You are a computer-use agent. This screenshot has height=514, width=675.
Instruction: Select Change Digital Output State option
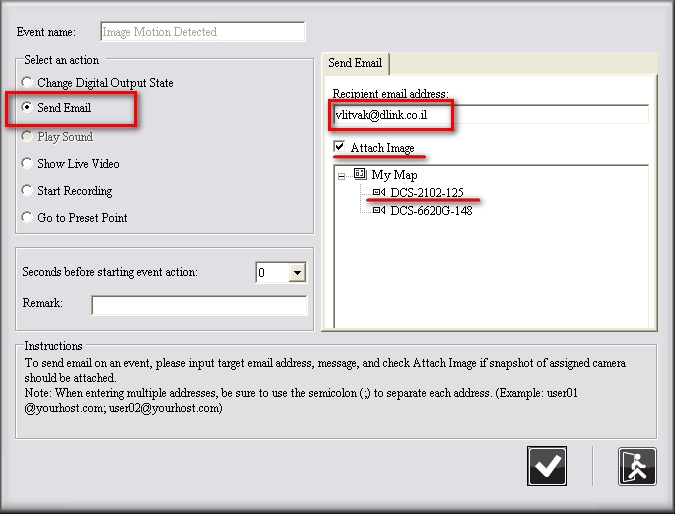(x=27, y=82)
